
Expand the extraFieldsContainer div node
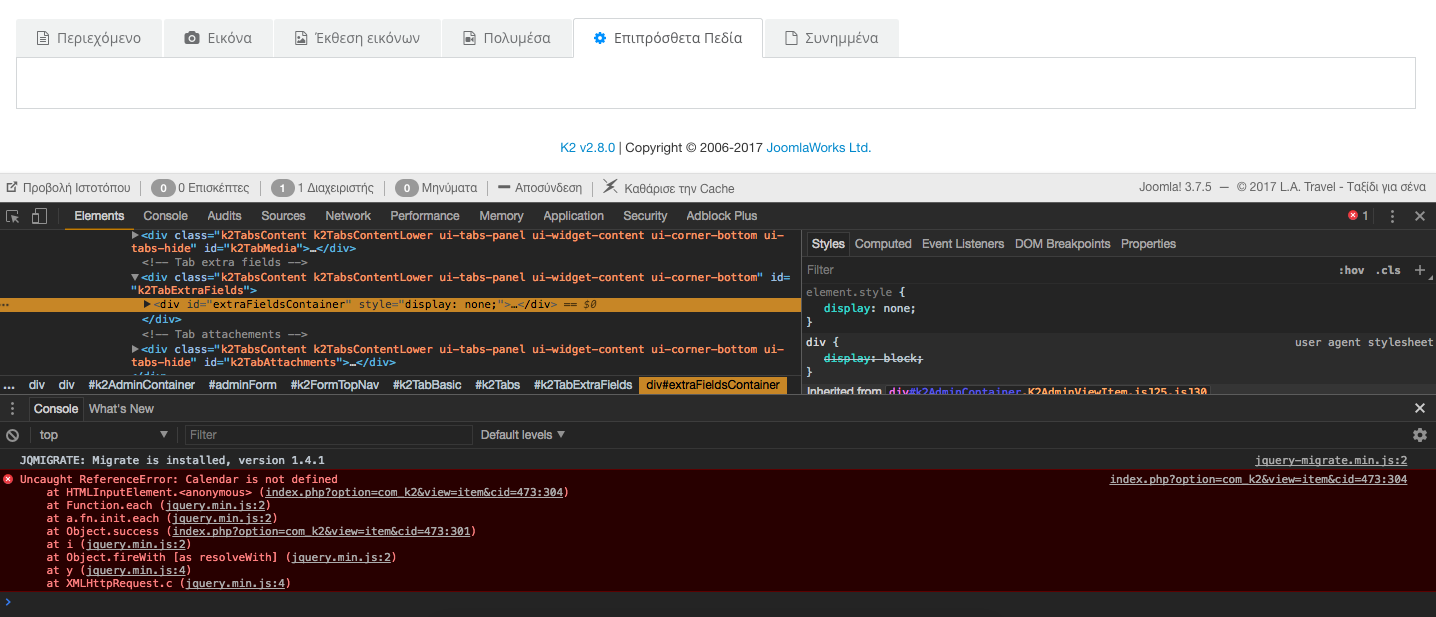(x=148, y=304)
